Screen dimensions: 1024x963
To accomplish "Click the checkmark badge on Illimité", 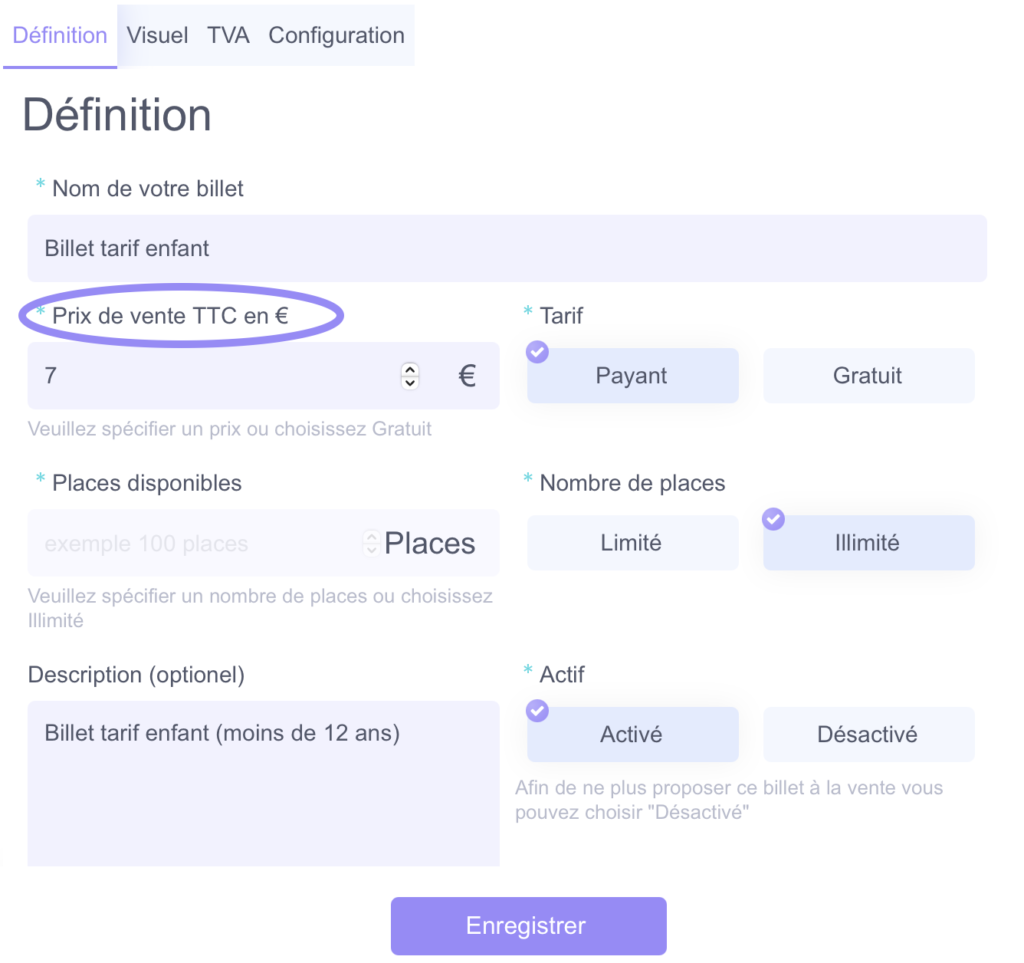I will tap(773, 519).
